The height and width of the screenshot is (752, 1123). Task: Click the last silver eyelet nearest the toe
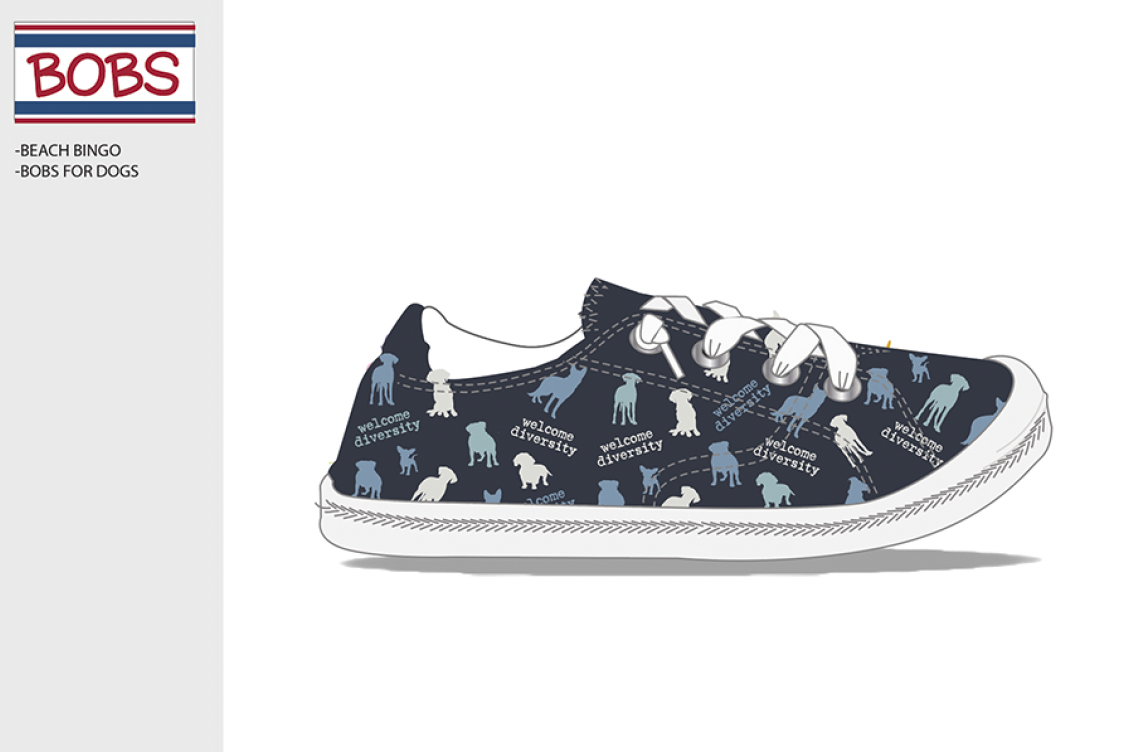(844, 386)
